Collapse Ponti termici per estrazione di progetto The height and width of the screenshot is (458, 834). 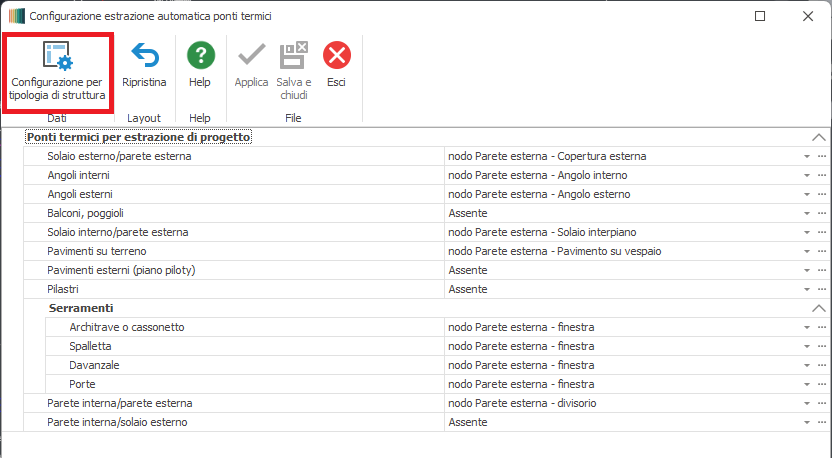click(819, 137)
